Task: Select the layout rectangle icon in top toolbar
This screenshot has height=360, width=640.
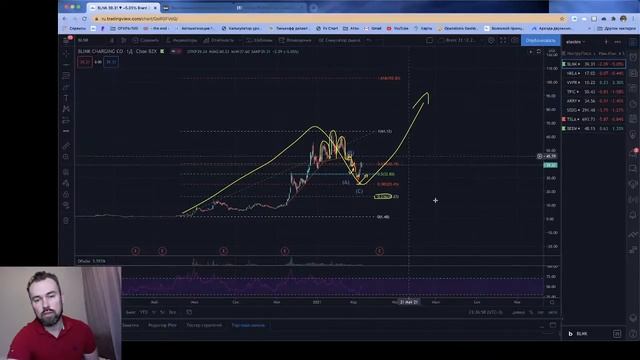Action: pyautogui.click(x=429, y=40)
